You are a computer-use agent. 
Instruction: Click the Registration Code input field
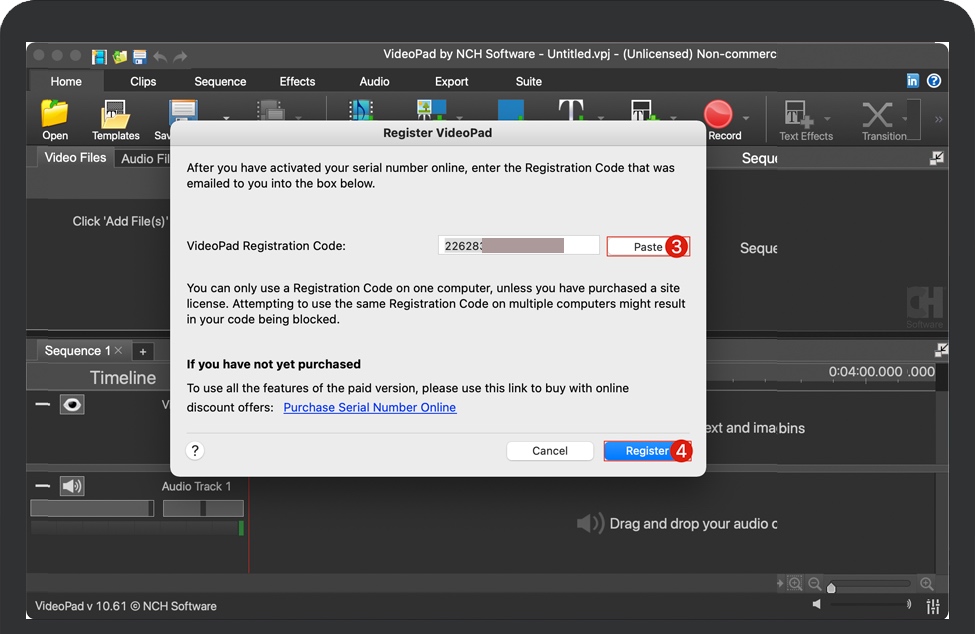tap(518, 246)
